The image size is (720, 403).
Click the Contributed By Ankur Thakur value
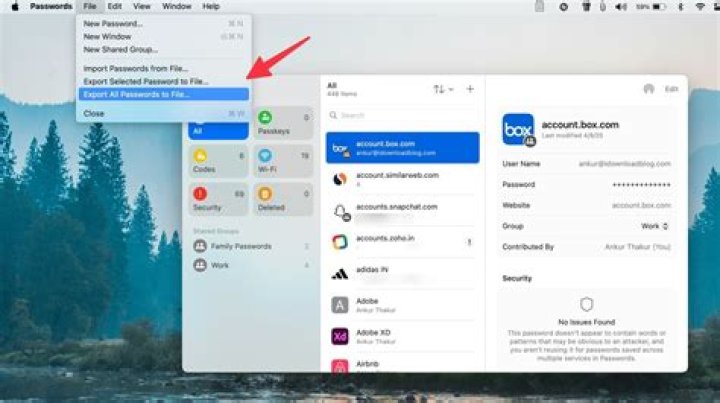click(x=638, y=247)
